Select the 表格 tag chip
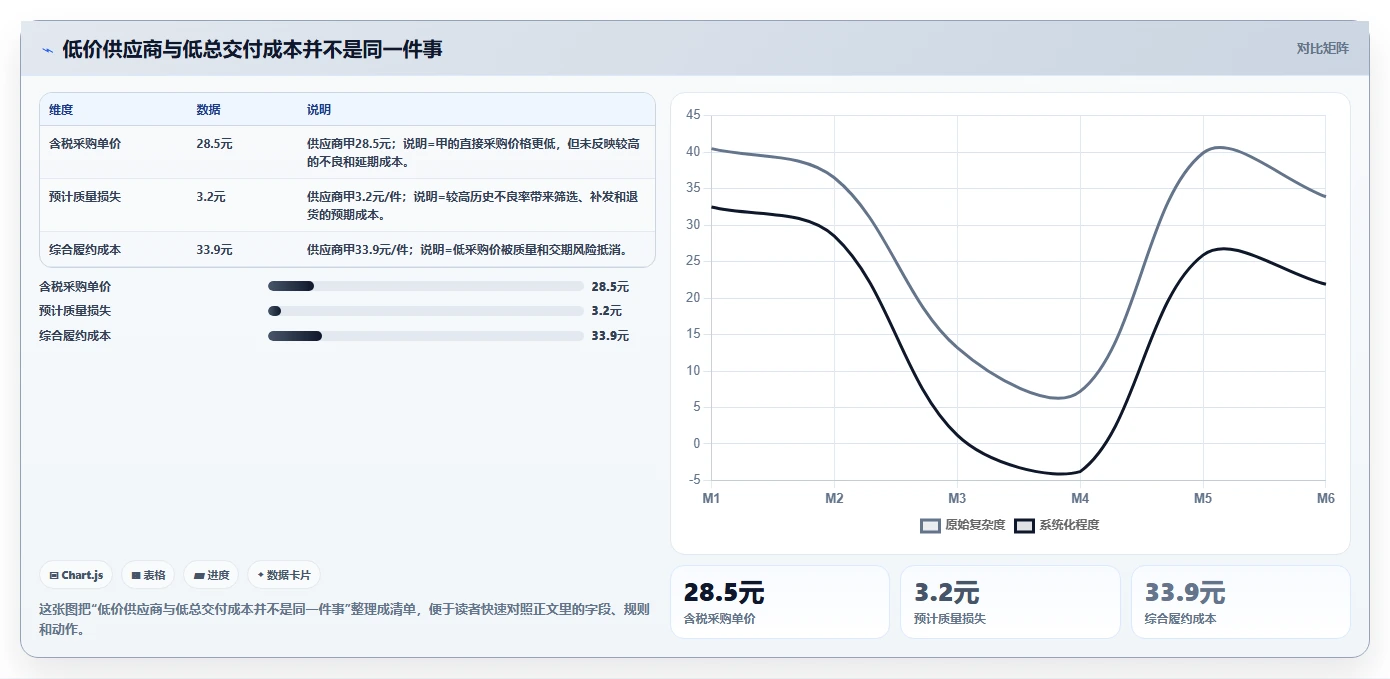Screen dimensions: 1390x679 coord(148,575)
